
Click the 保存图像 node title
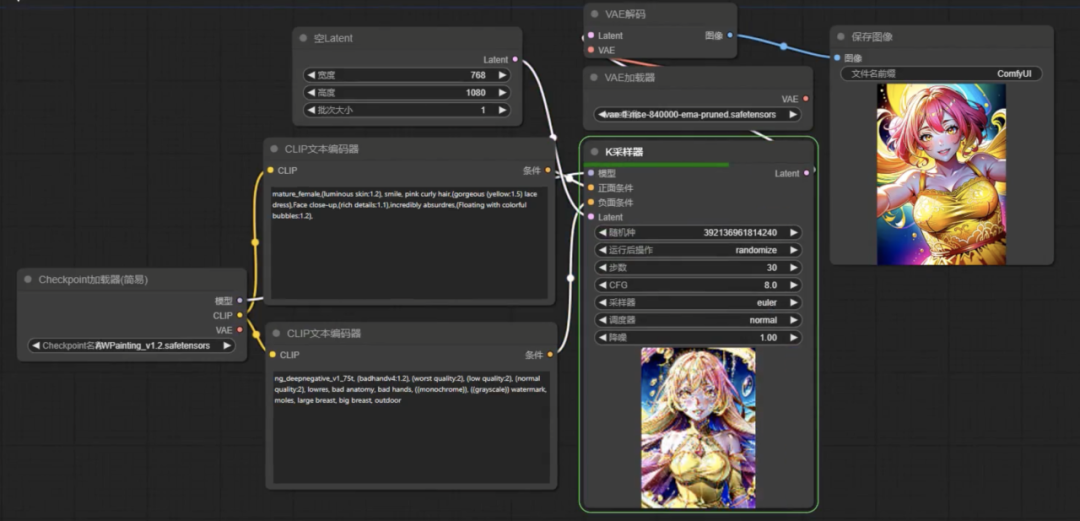pos(872,37)
